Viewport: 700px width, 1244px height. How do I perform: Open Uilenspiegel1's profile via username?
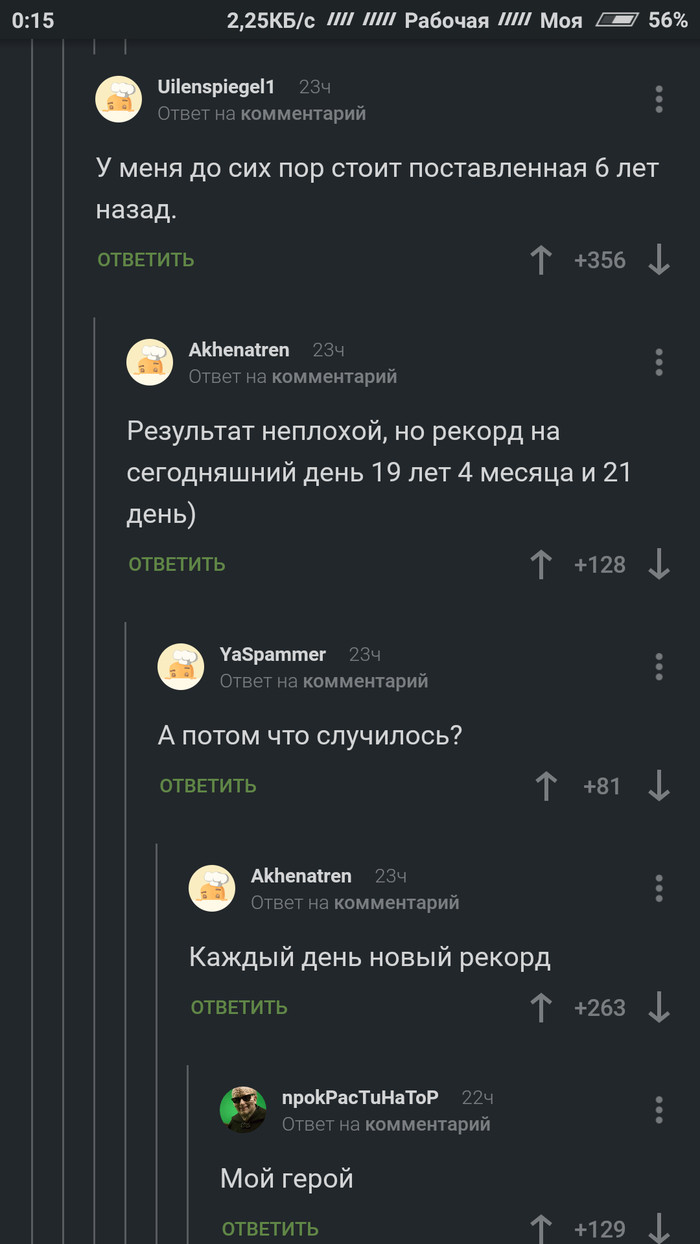216,87
